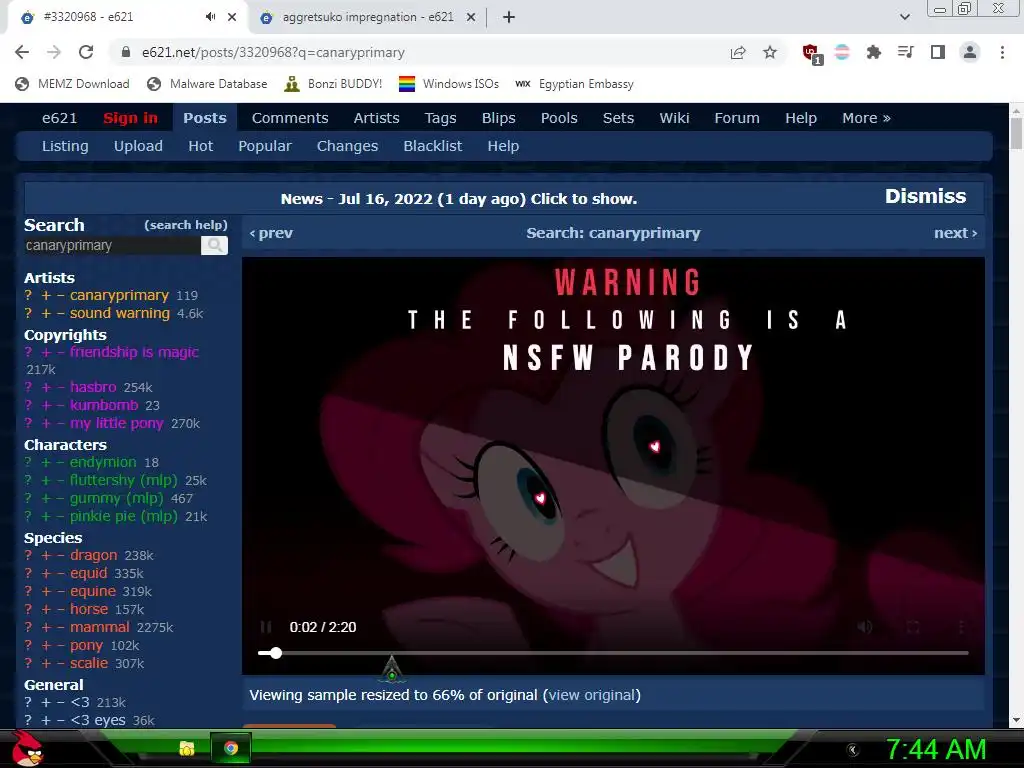Click the browser forward arrow
This screenshot has height=768, width=1024.
tap(54, 52)
